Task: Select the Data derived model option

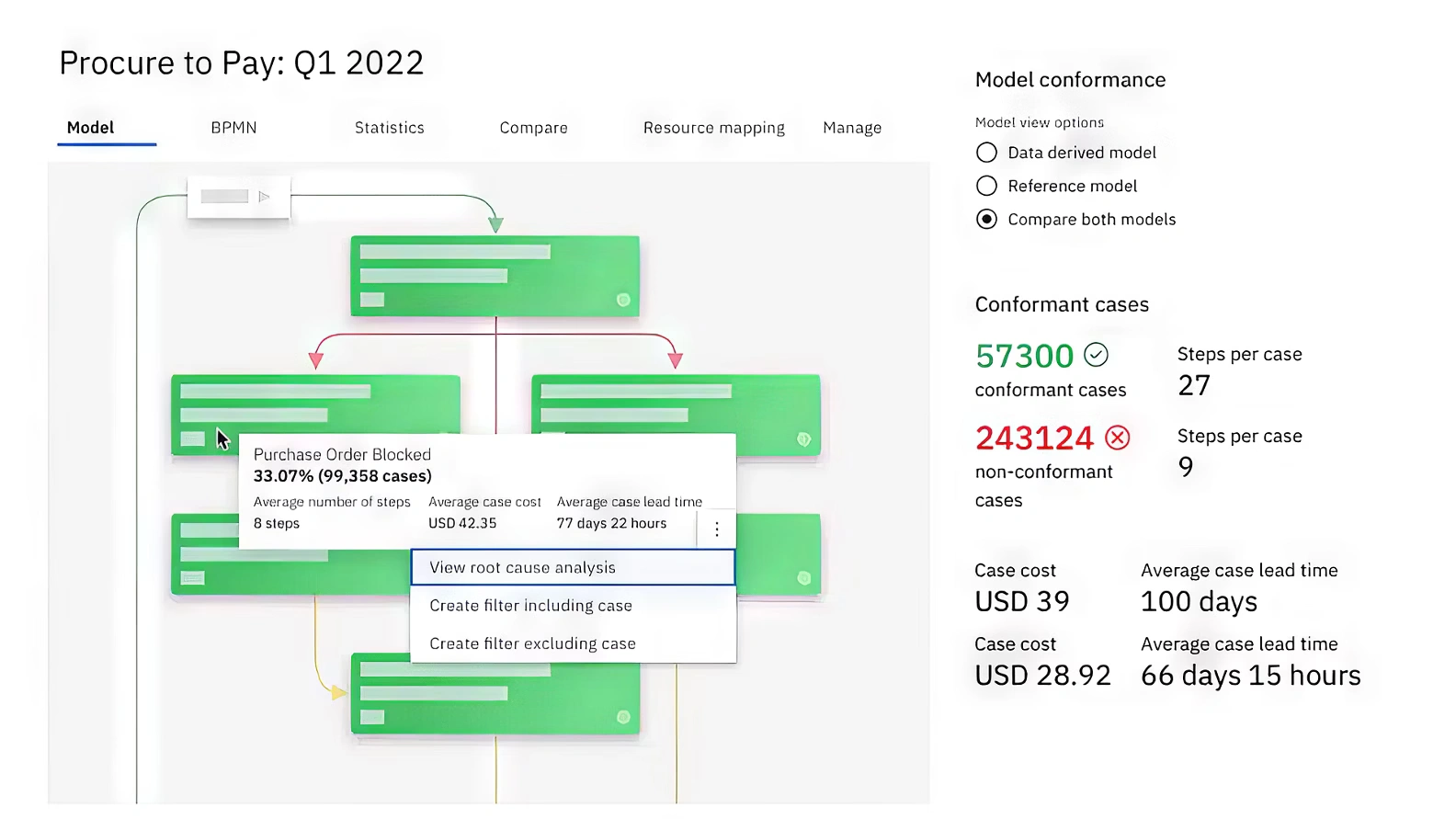Action: (x=986, y=153)
